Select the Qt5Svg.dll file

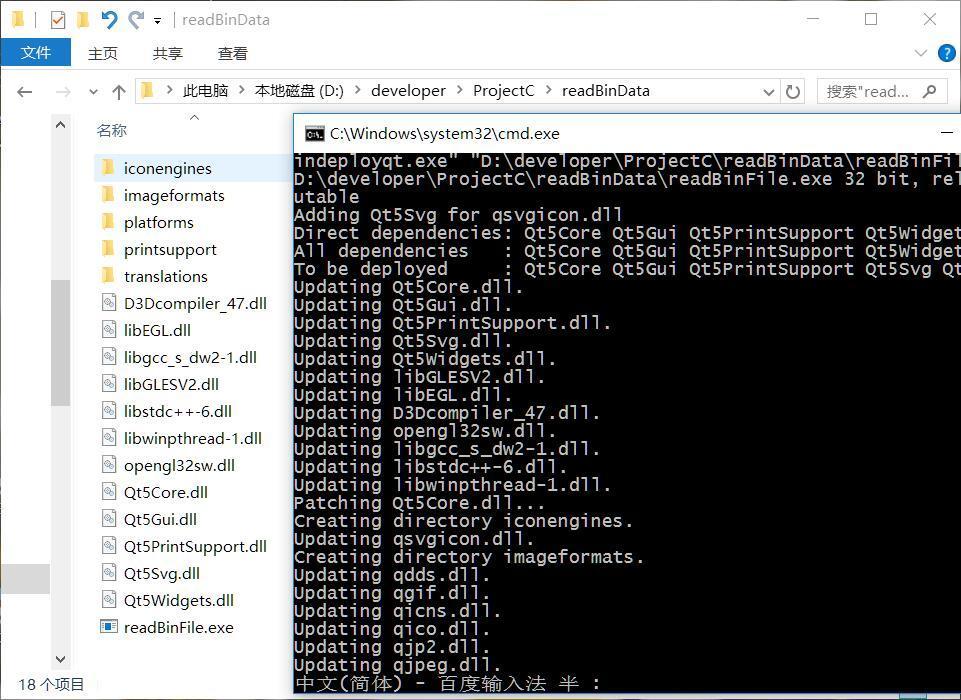[x=161, y=573]
